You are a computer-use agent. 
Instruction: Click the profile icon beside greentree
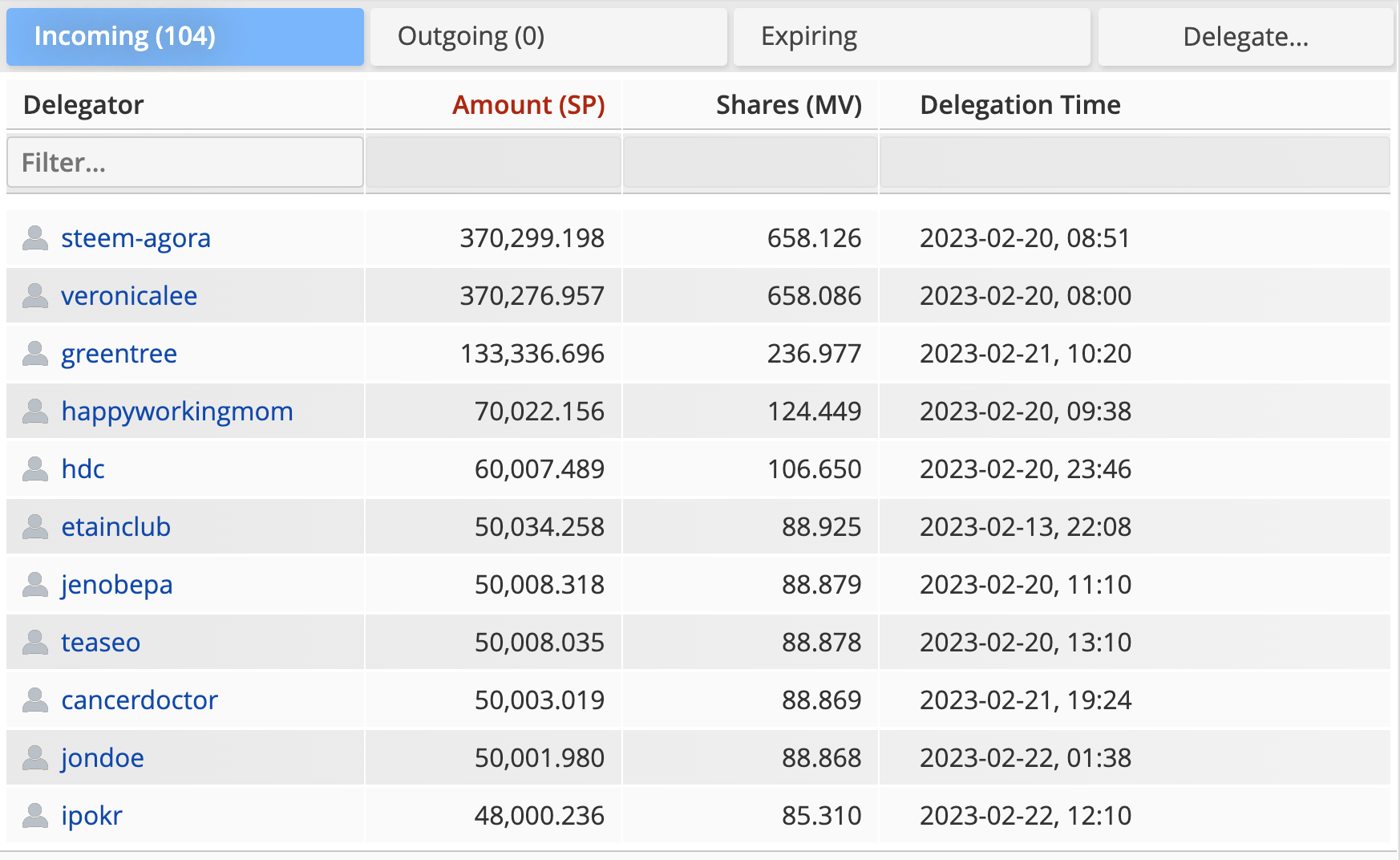click(x=35, y=354)
